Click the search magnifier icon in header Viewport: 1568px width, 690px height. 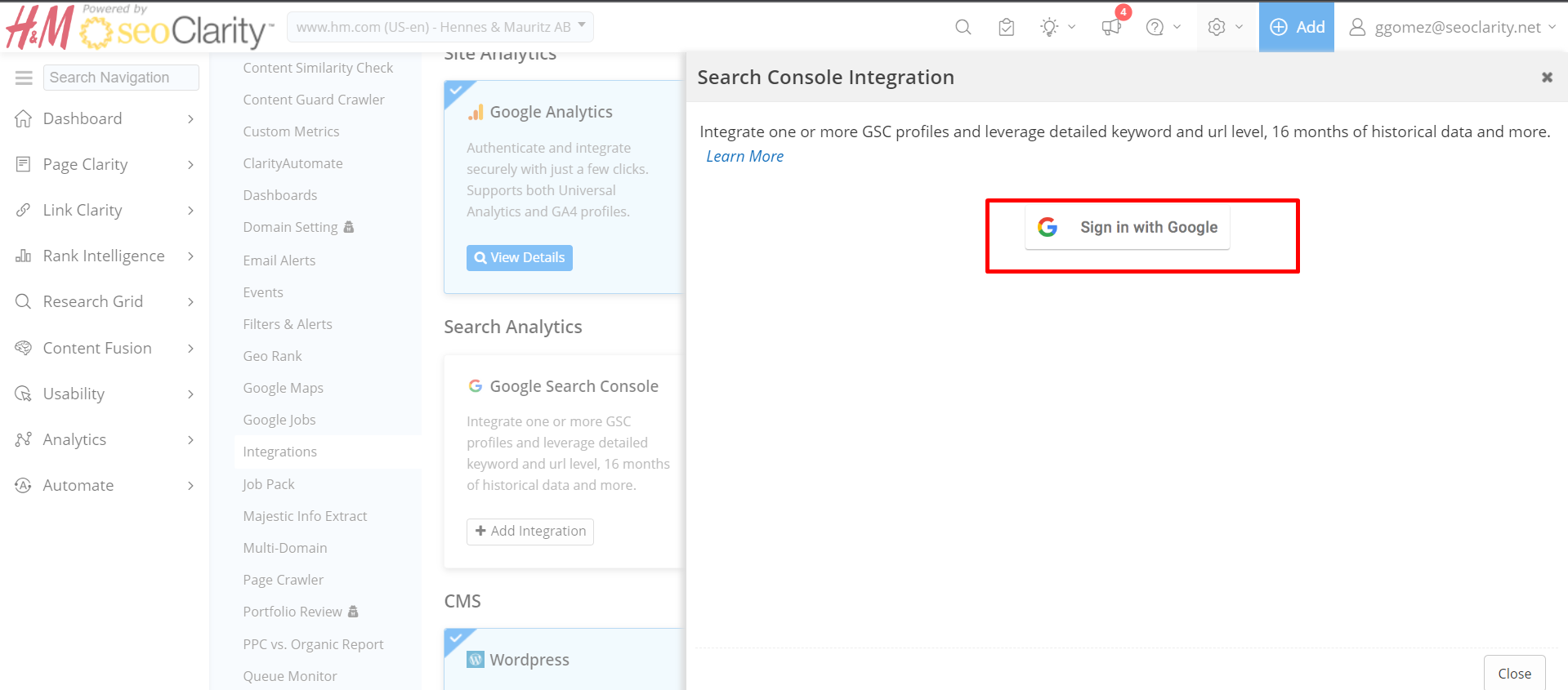coord(963,27)
